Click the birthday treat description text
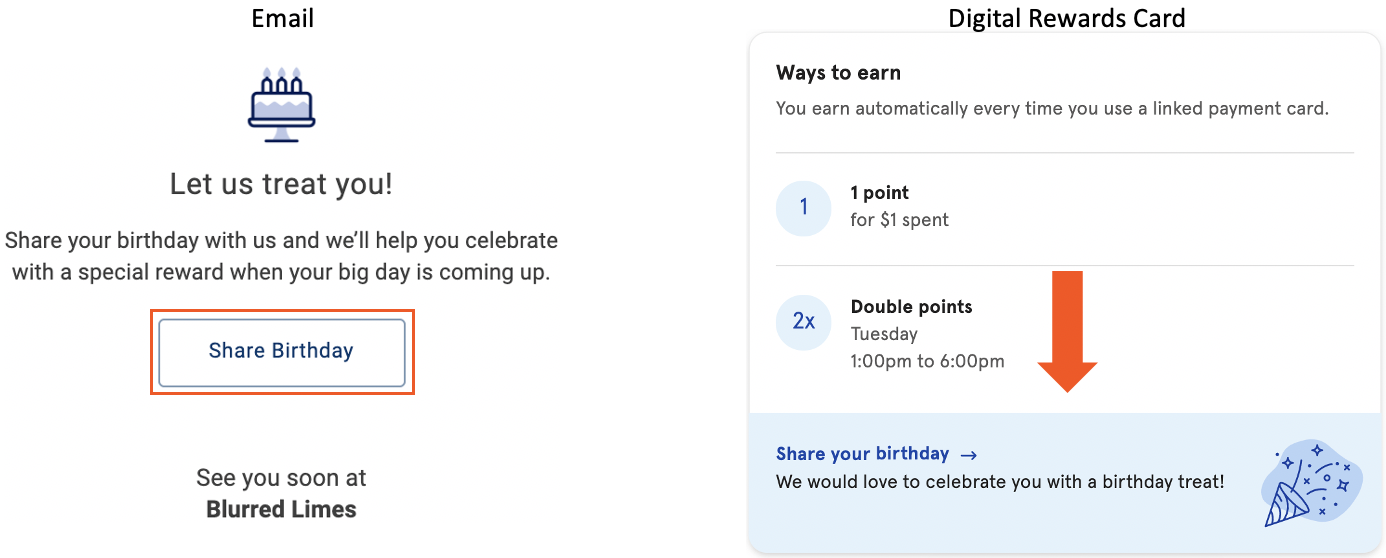Screen dimensions: 1386x558 pos(1000,482)
